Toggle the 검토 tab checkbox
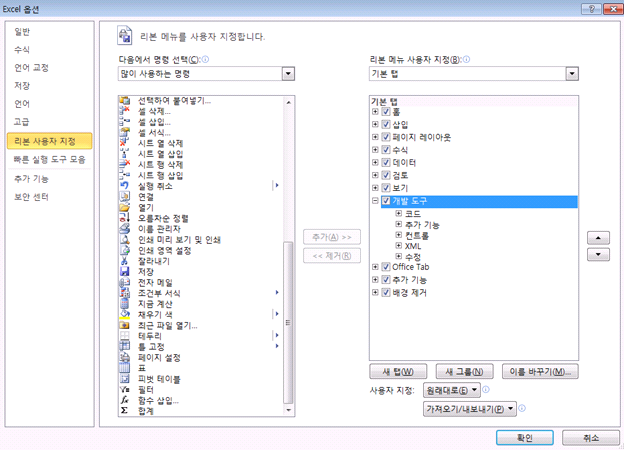The width and height of the screenshot is (624, 450). pyautogui.click(x=386, y=175)
